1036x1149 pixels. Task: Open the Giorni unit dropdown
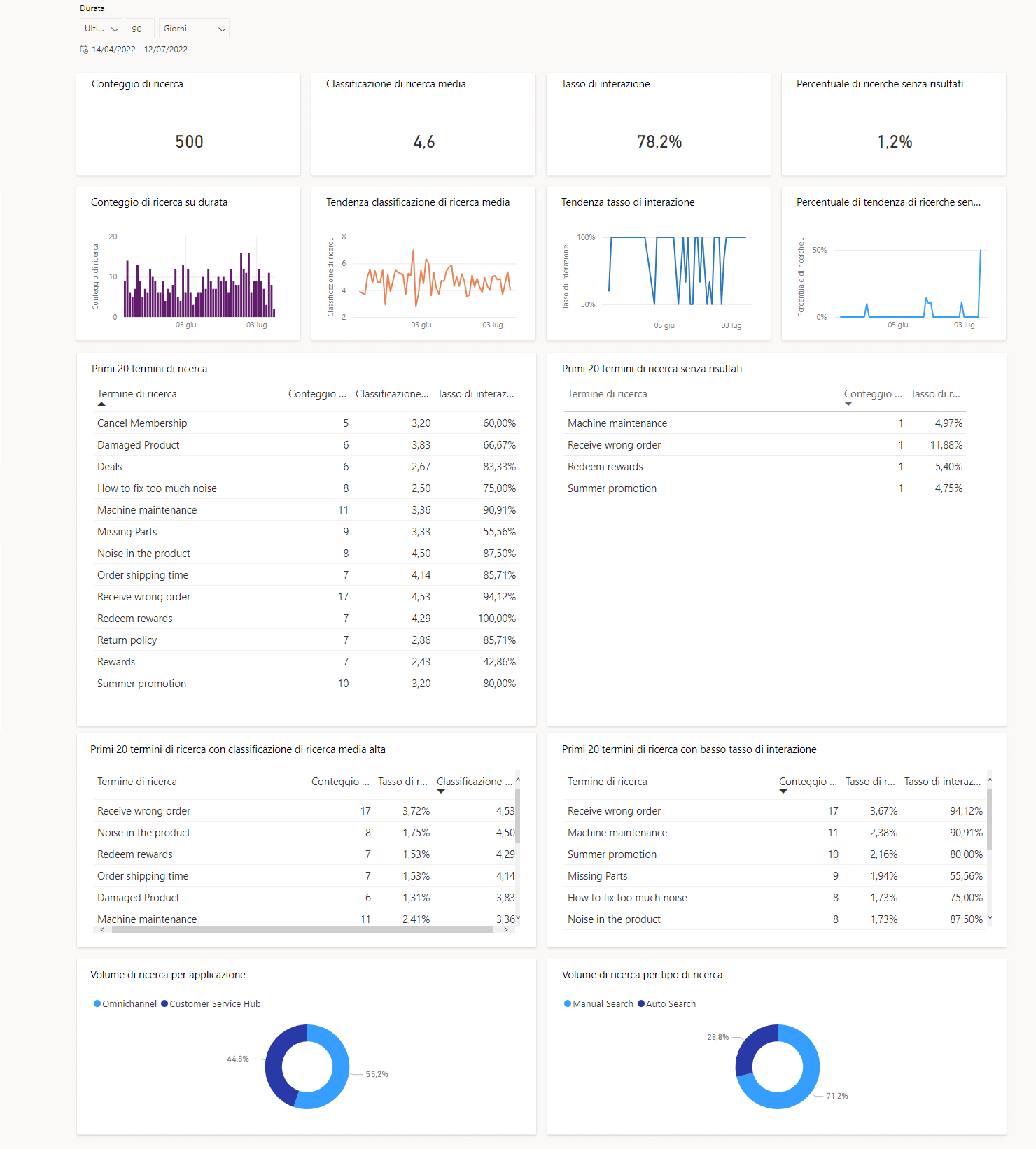click(194, 29)
